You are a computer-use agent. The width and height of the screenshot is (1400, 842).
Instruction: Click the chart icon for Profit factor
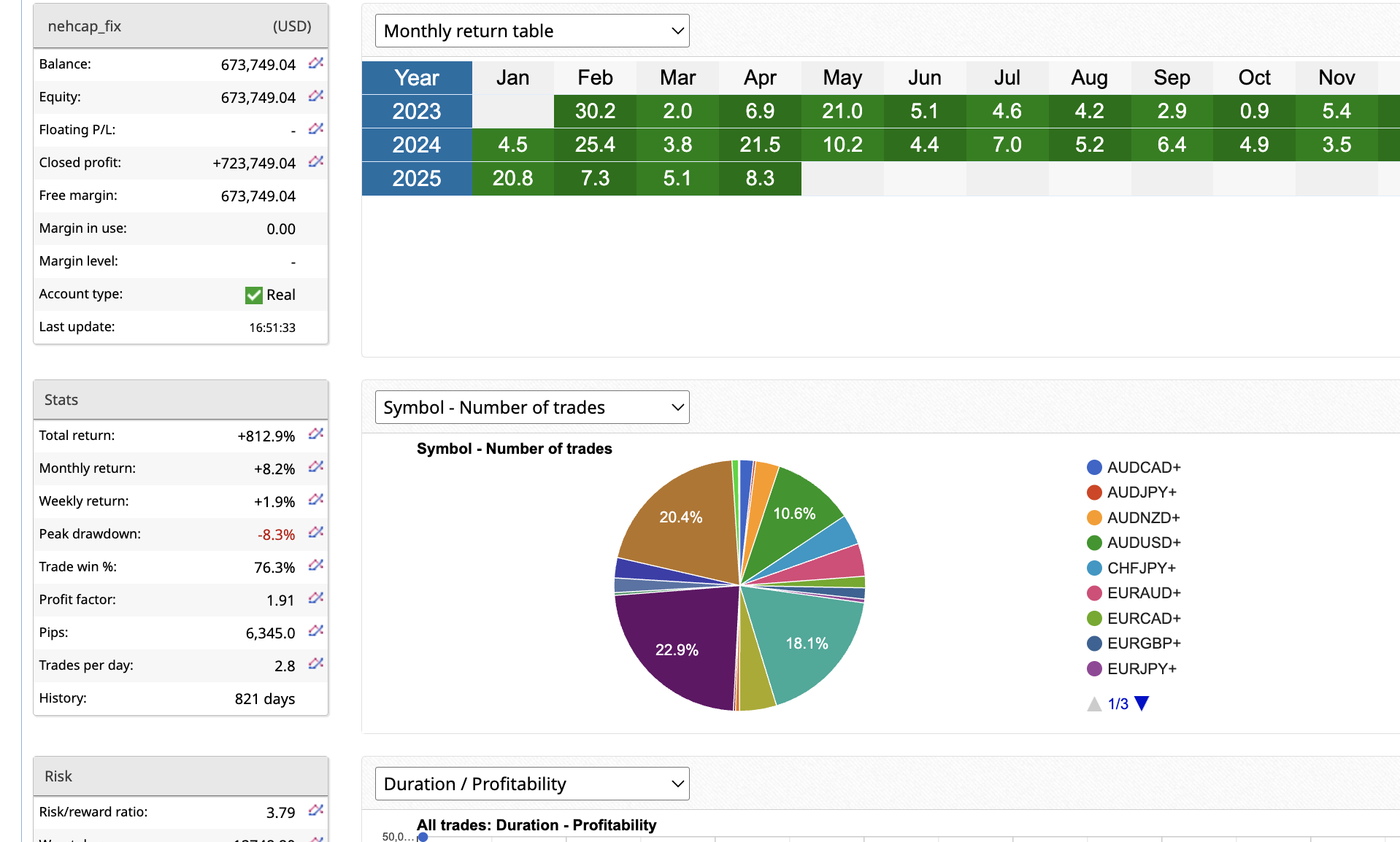315,599
